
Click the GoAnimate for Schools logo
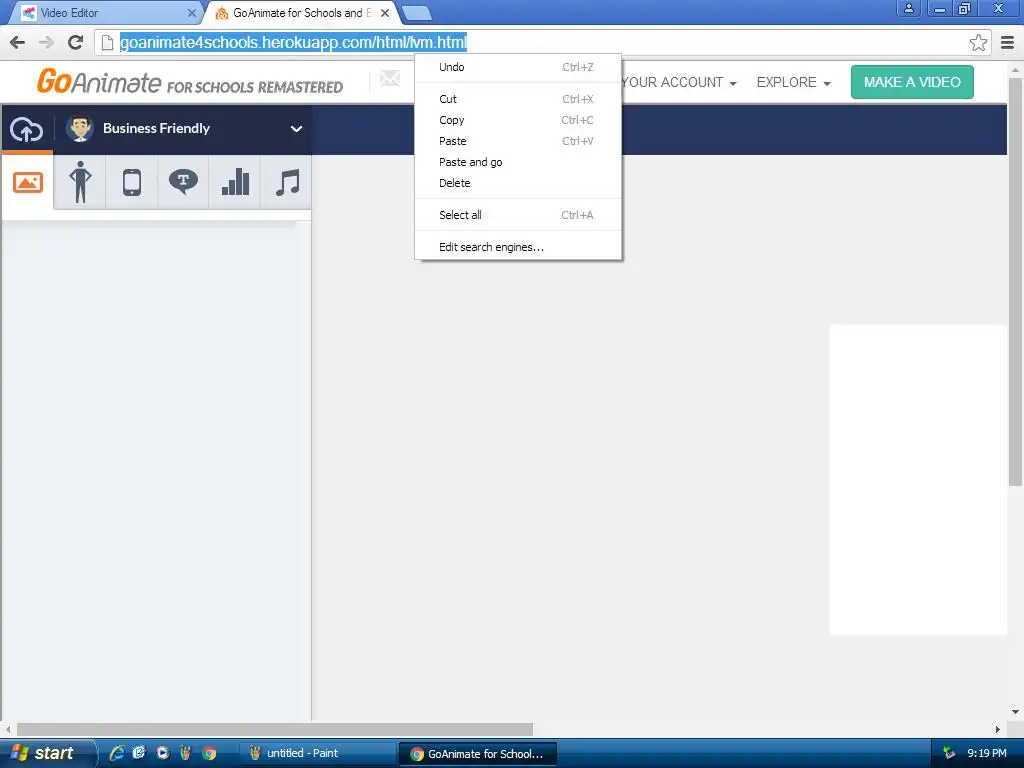[189, 82]
